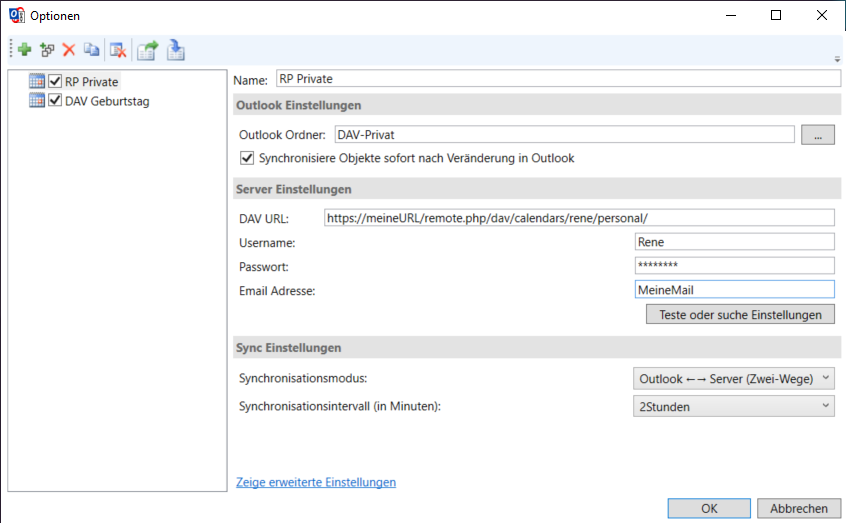Click into the DAV URL field
846x523 pixels.
pyautogui.click(x=579, y=217)
